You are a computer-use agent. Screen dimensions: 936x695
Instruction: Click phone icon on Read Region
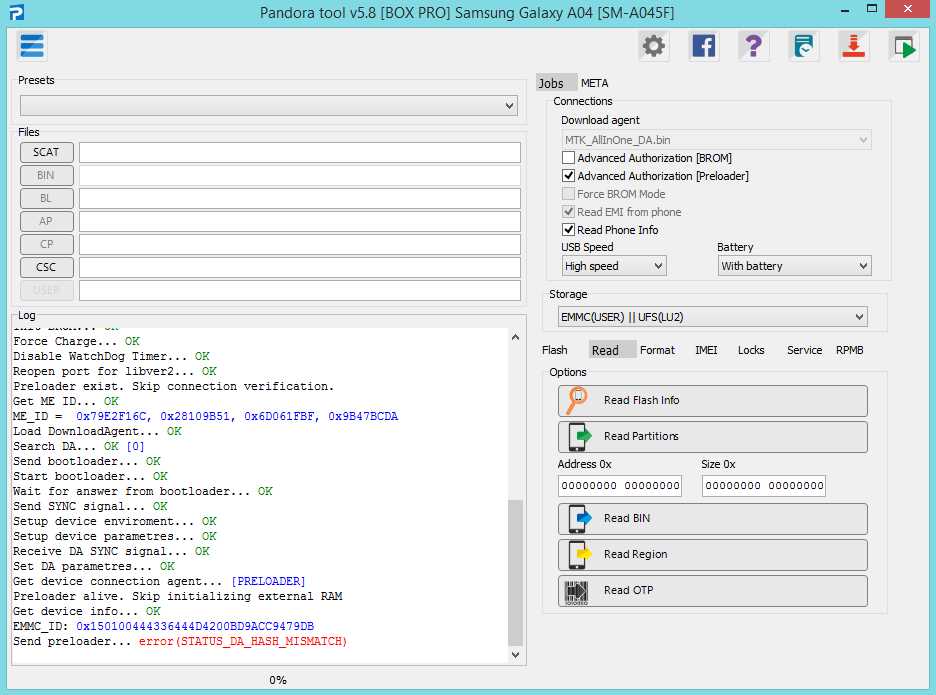(578, 554)
